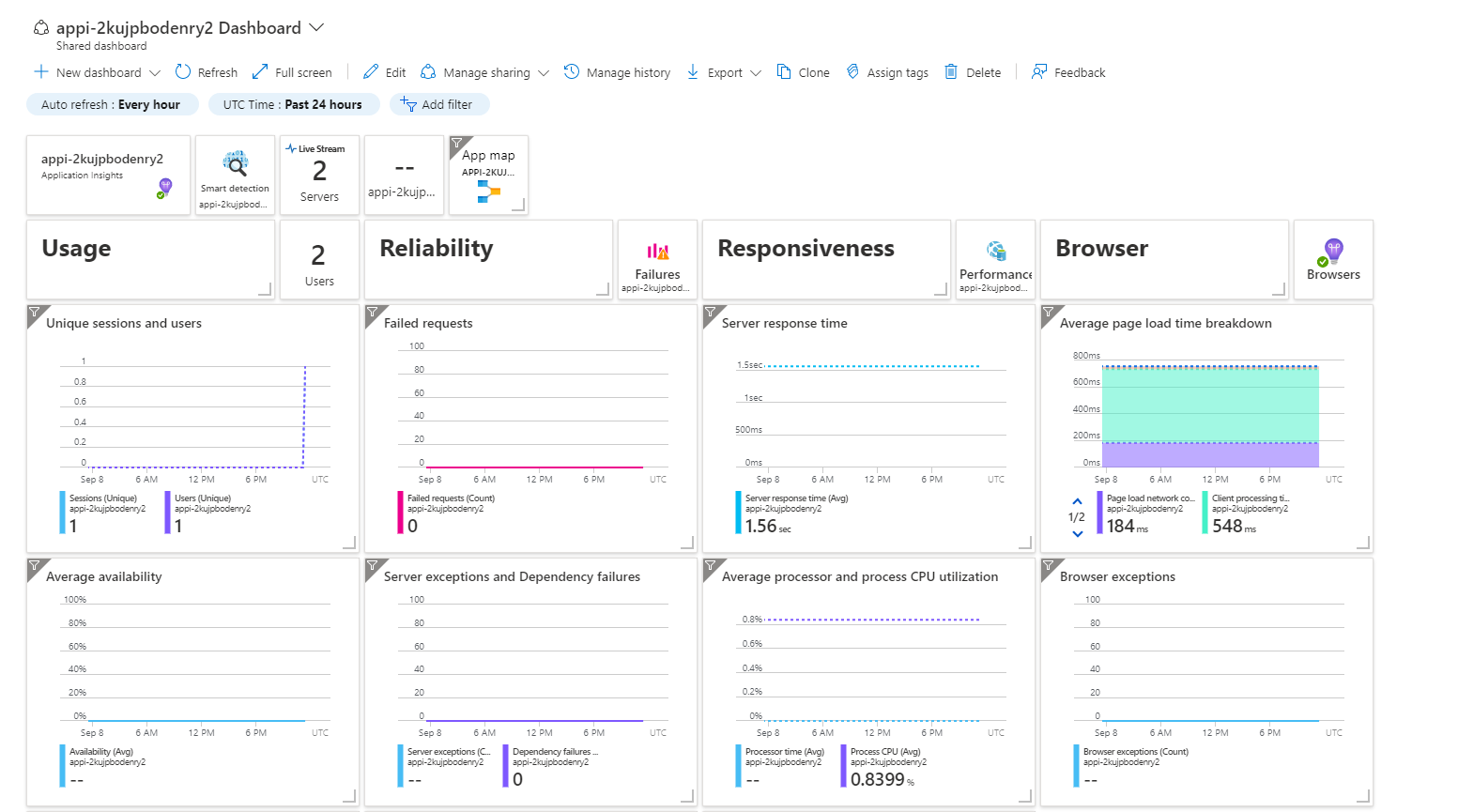Click filter icon on Browser exceptions chart
The image size is (1458, 812).
1048,565
